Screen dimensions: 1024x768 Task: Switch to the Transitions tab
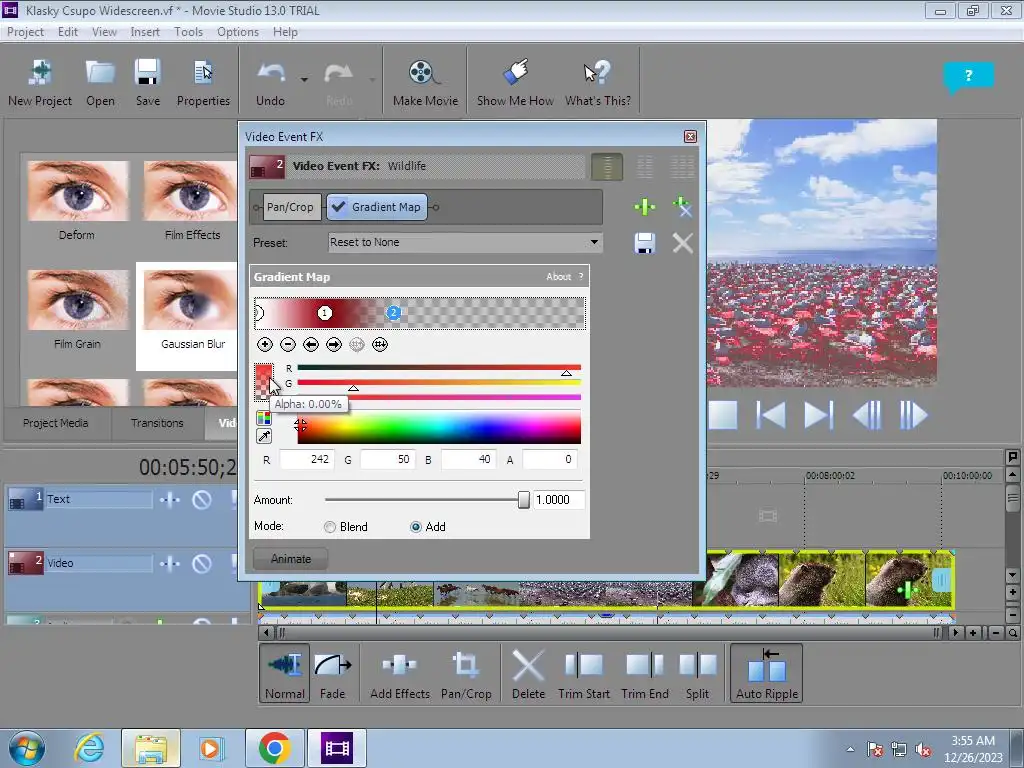(157, 423)
